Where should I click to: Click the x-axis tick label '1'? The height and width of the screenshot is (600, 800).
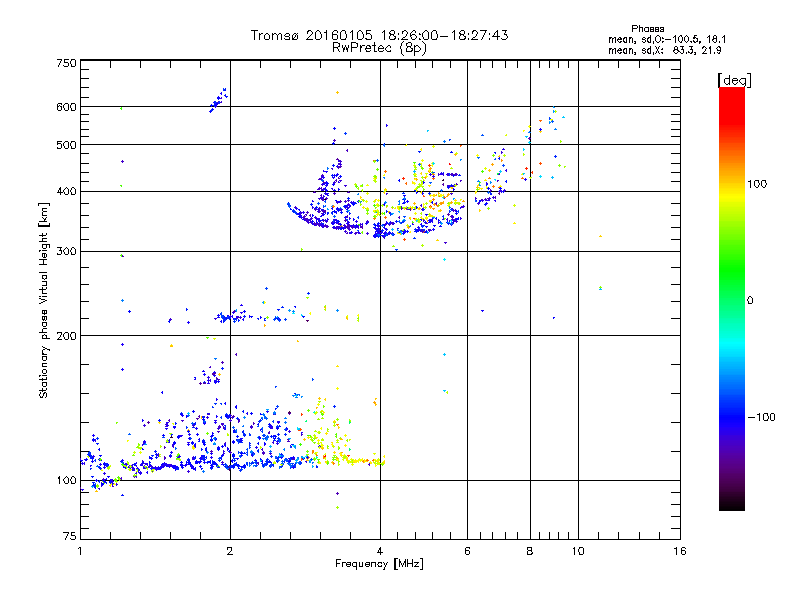click(x=81, y=551)
